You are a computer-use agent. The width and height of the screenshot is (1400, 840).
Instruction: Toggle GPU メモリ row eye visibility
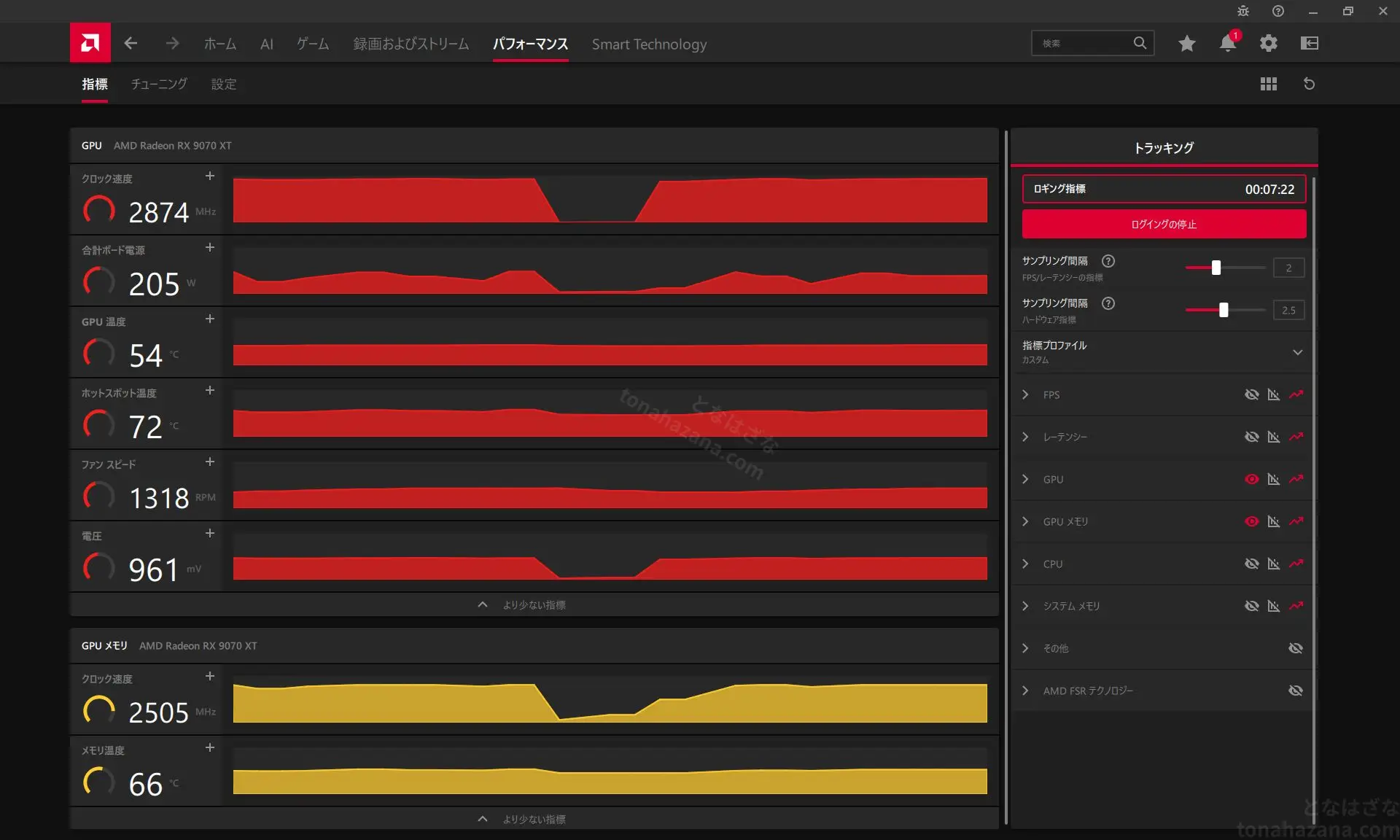(1252, 521)
